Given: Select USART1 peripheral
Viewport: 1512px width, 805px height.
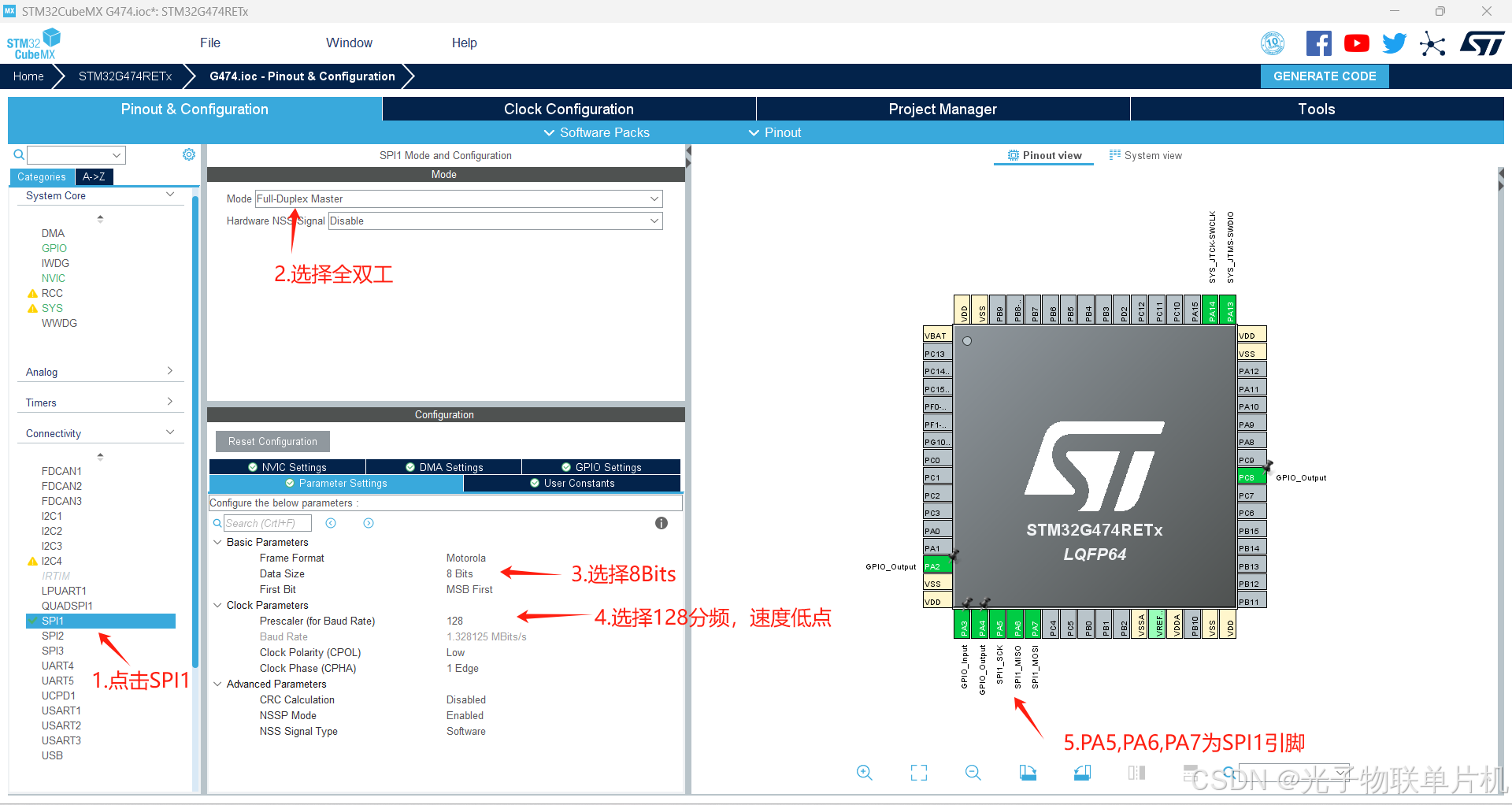Looking at the screenshot, I should coord(61,710).
